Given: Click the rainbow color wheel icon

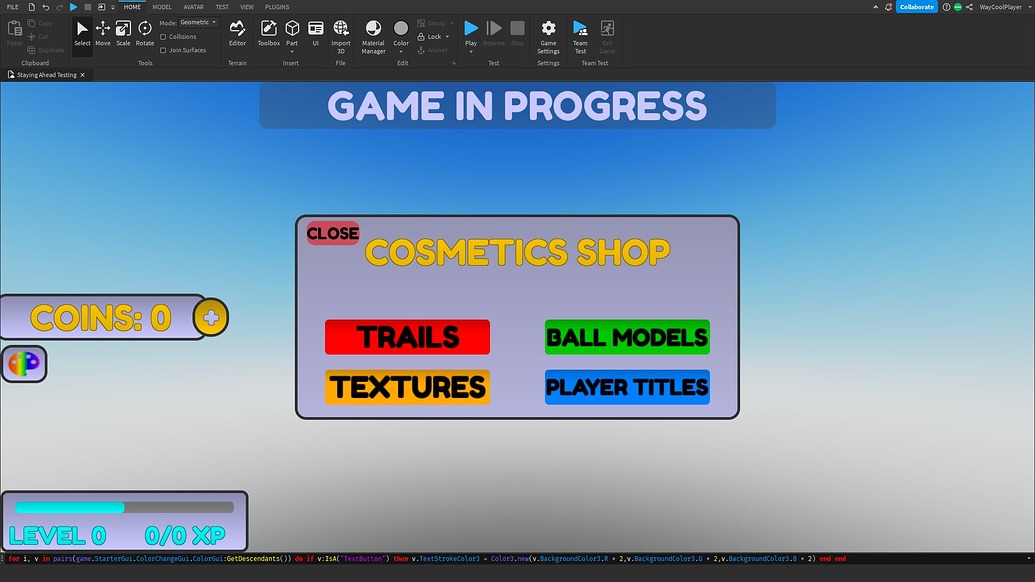Looking at the screenshot, I should coord(23,364).
